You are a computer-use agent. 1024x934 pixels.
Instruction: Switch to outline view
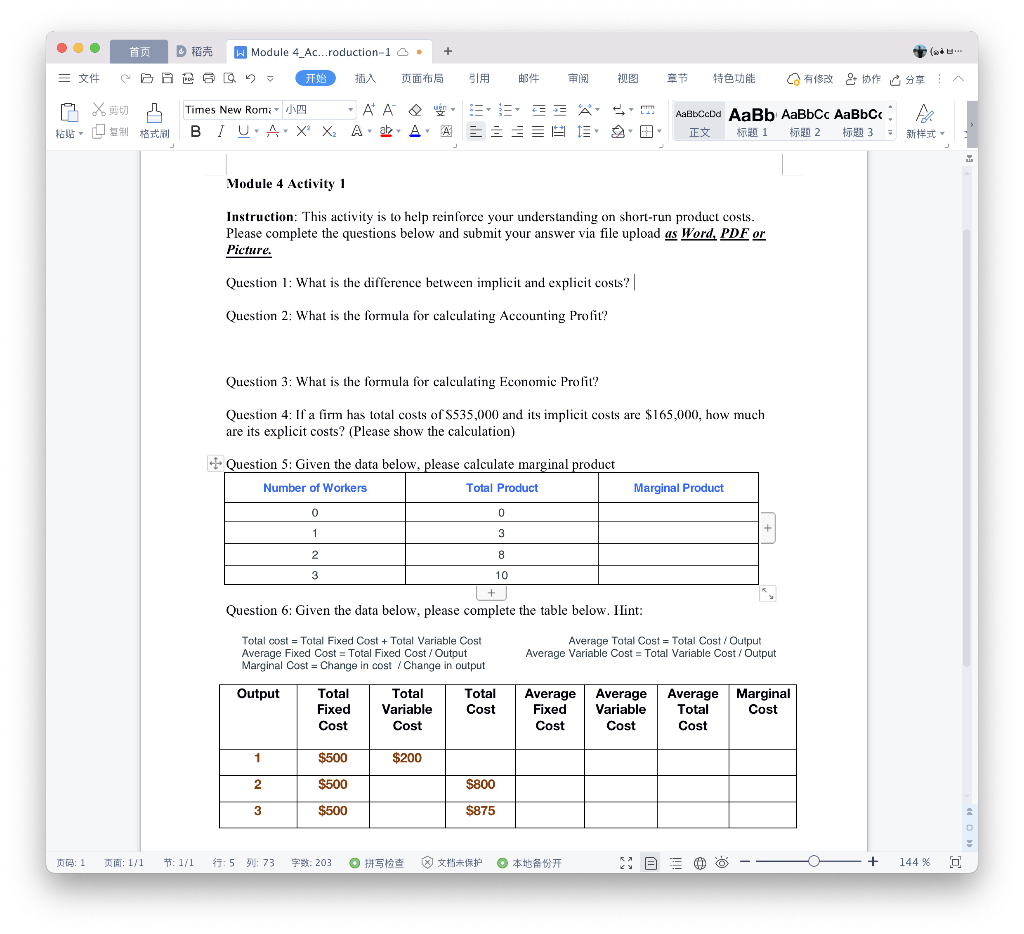676,863
